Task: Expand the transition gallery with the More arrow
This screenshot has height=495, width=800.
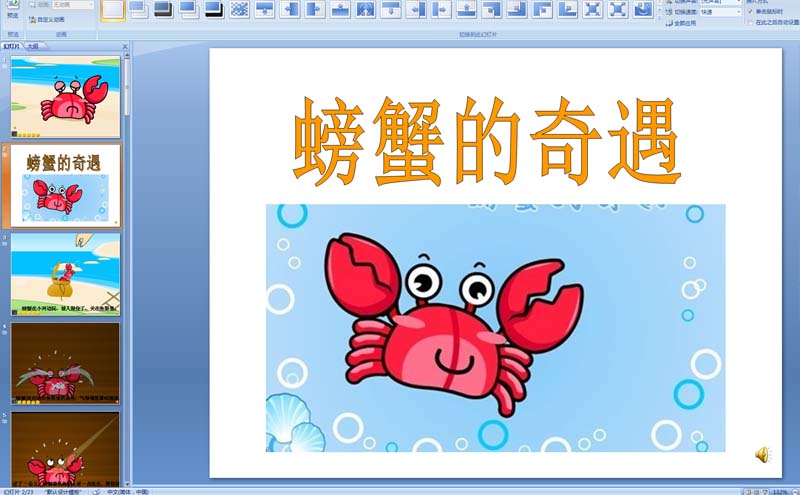Action: coord(659,17)
